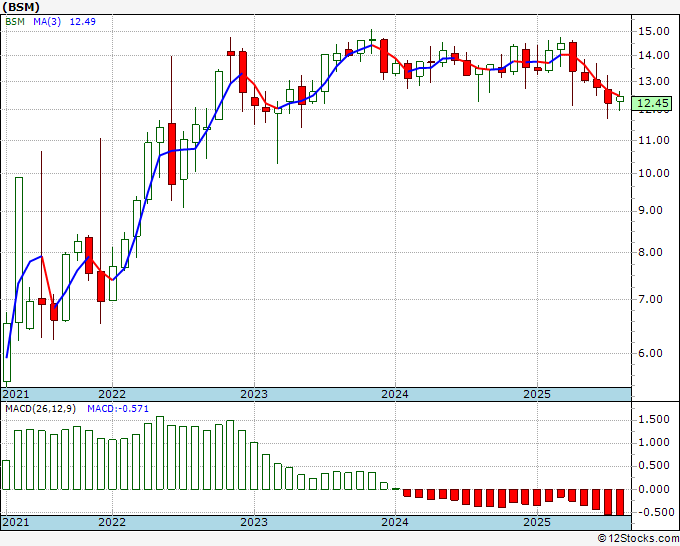Viewport: 680px width, 546px height.
Task: Click 2024 on the price chart timeline
Action: tap(395, 394)
